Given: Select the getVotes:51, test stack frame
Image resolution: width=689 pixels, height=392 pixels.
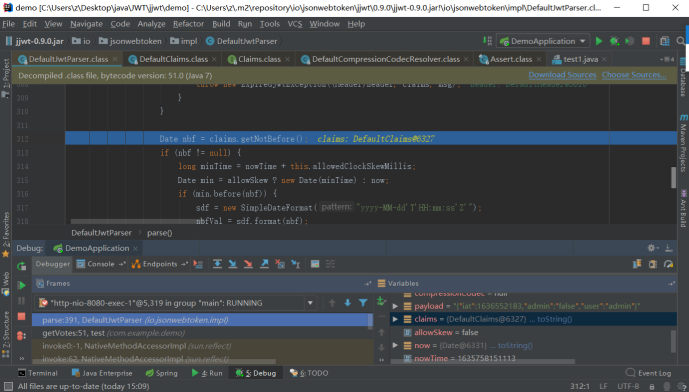Looking at the screenshot, I should point(202,333).
